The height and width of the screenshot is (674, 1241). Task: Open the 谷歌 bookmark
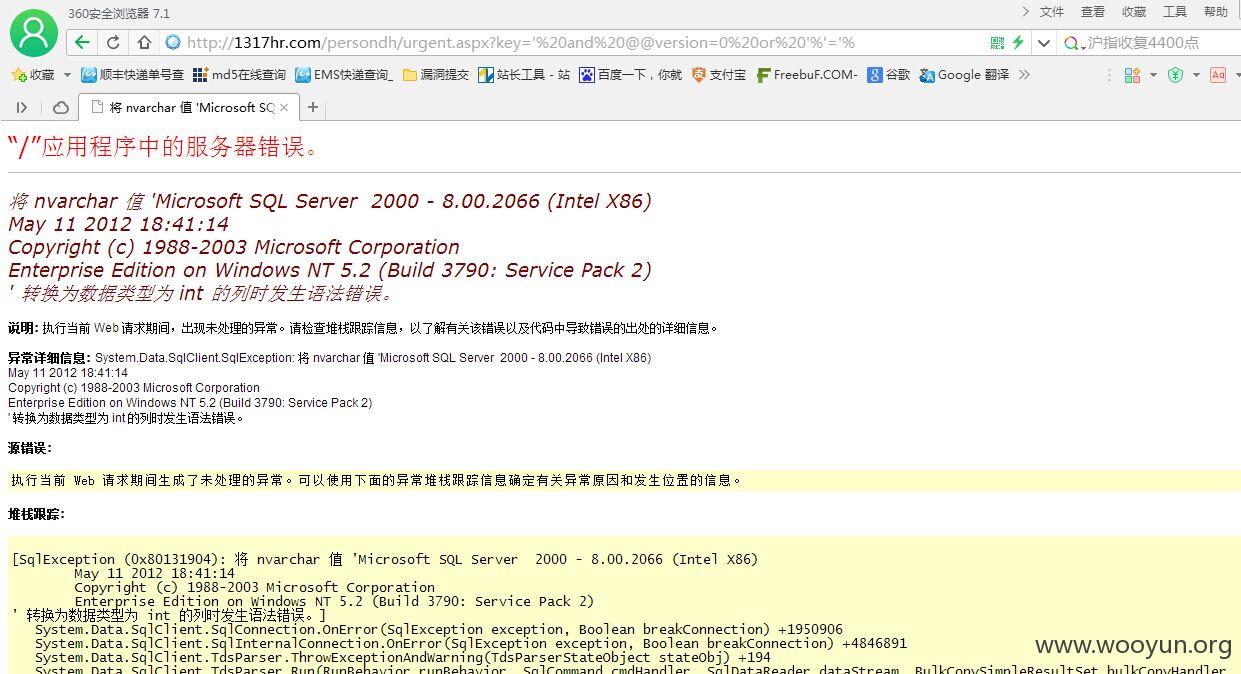[x=889, y=75]
